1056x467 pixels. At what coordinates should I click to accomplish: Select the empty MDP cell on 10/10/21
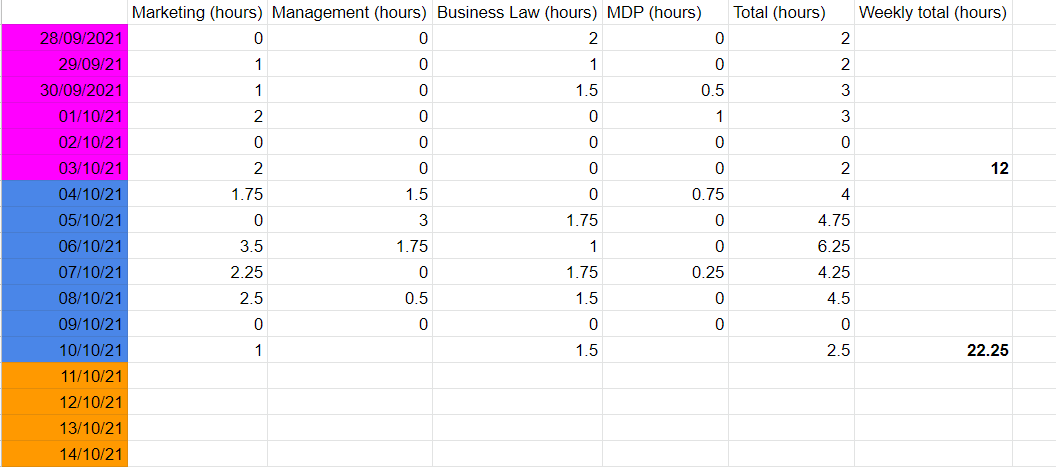pos(665,350)
